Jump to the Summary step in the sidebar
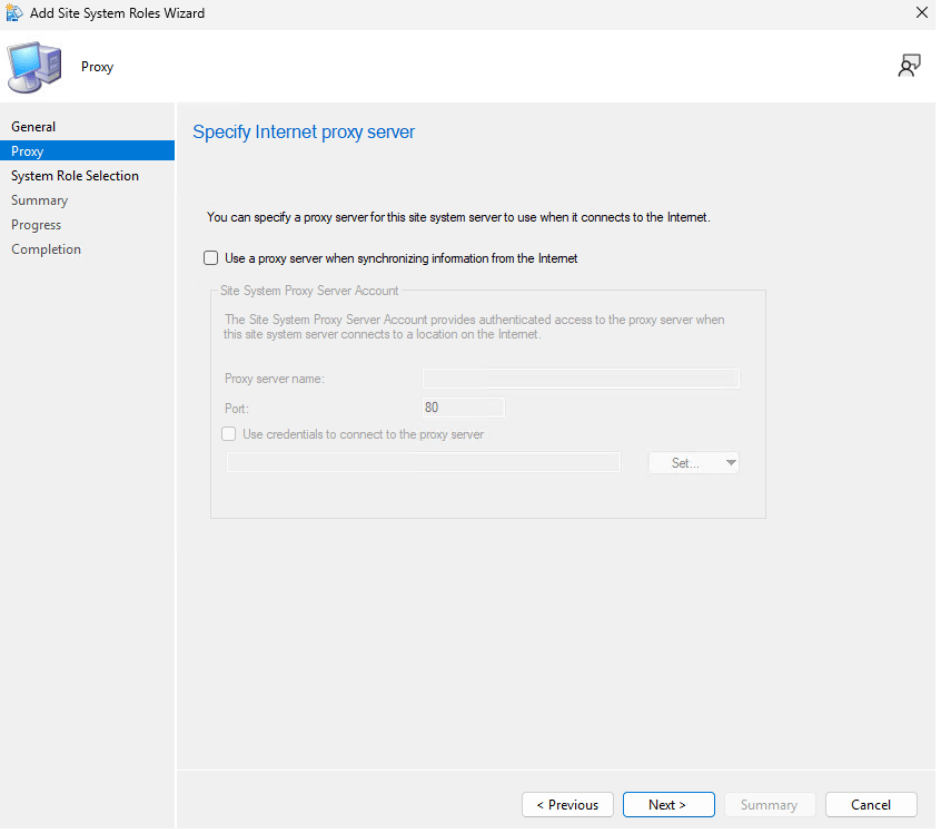 pyautogui.click(x=39, y=200)
